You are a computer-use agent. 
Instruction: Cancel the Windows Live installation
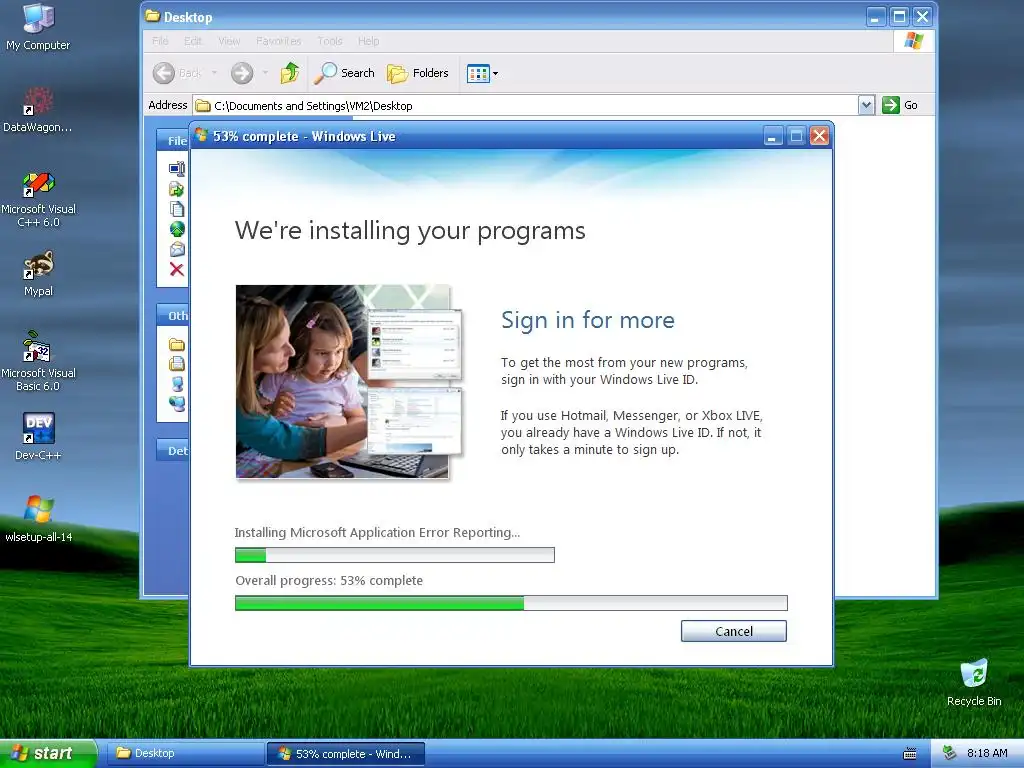[733, 631]
